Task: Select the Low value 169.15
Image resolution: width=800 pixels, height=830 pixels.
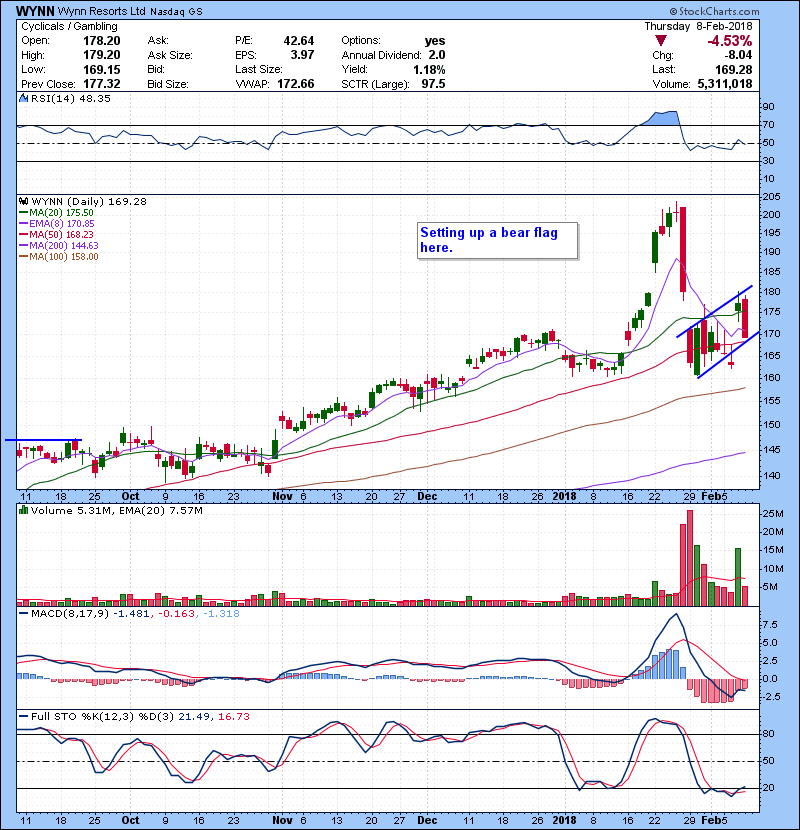Action: 102,69
